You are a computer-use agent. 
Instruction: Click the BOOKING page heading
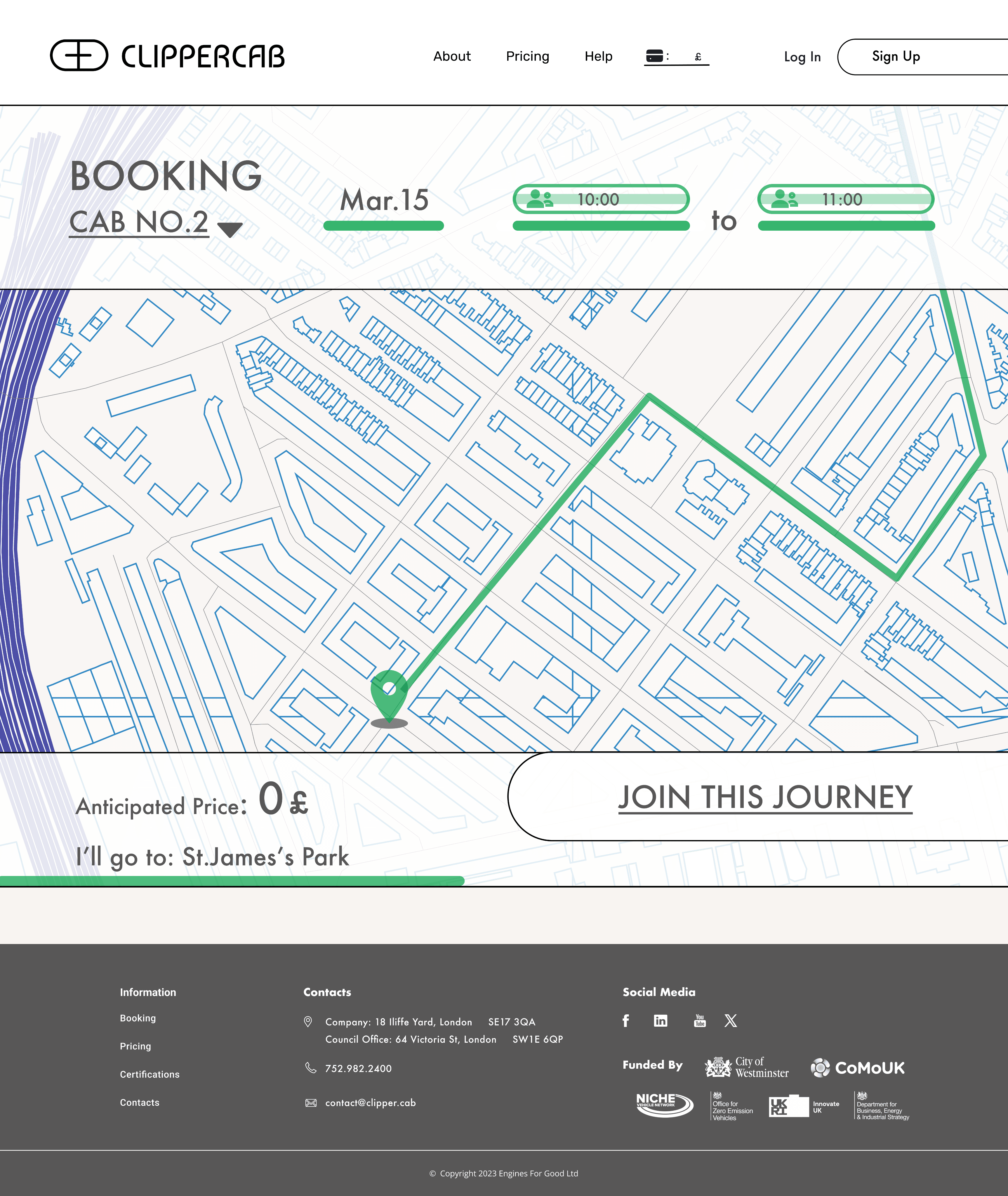[x=166, y=176]
